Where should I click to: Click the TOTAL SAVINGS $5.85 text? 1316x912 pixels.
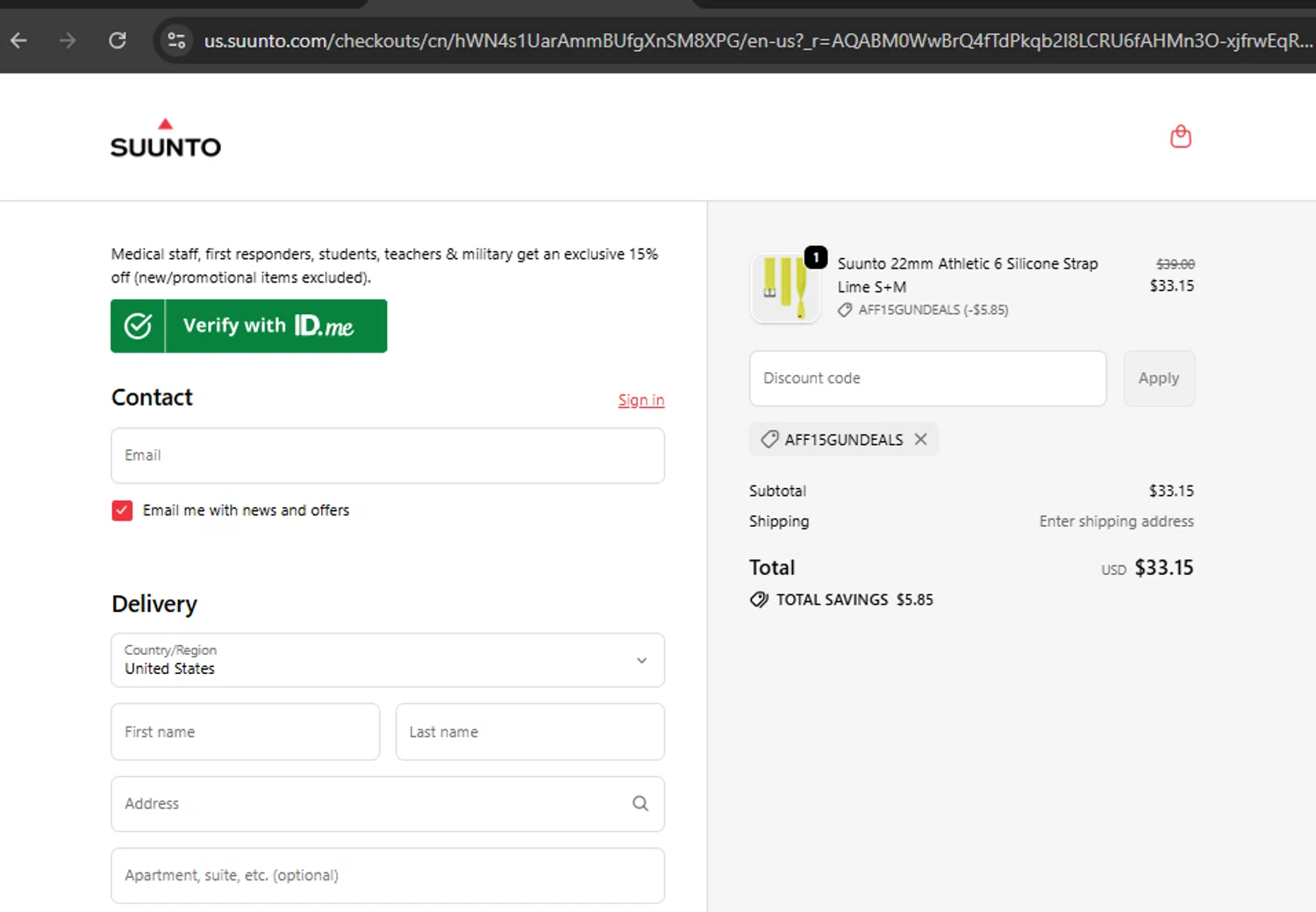pos(855,600)
